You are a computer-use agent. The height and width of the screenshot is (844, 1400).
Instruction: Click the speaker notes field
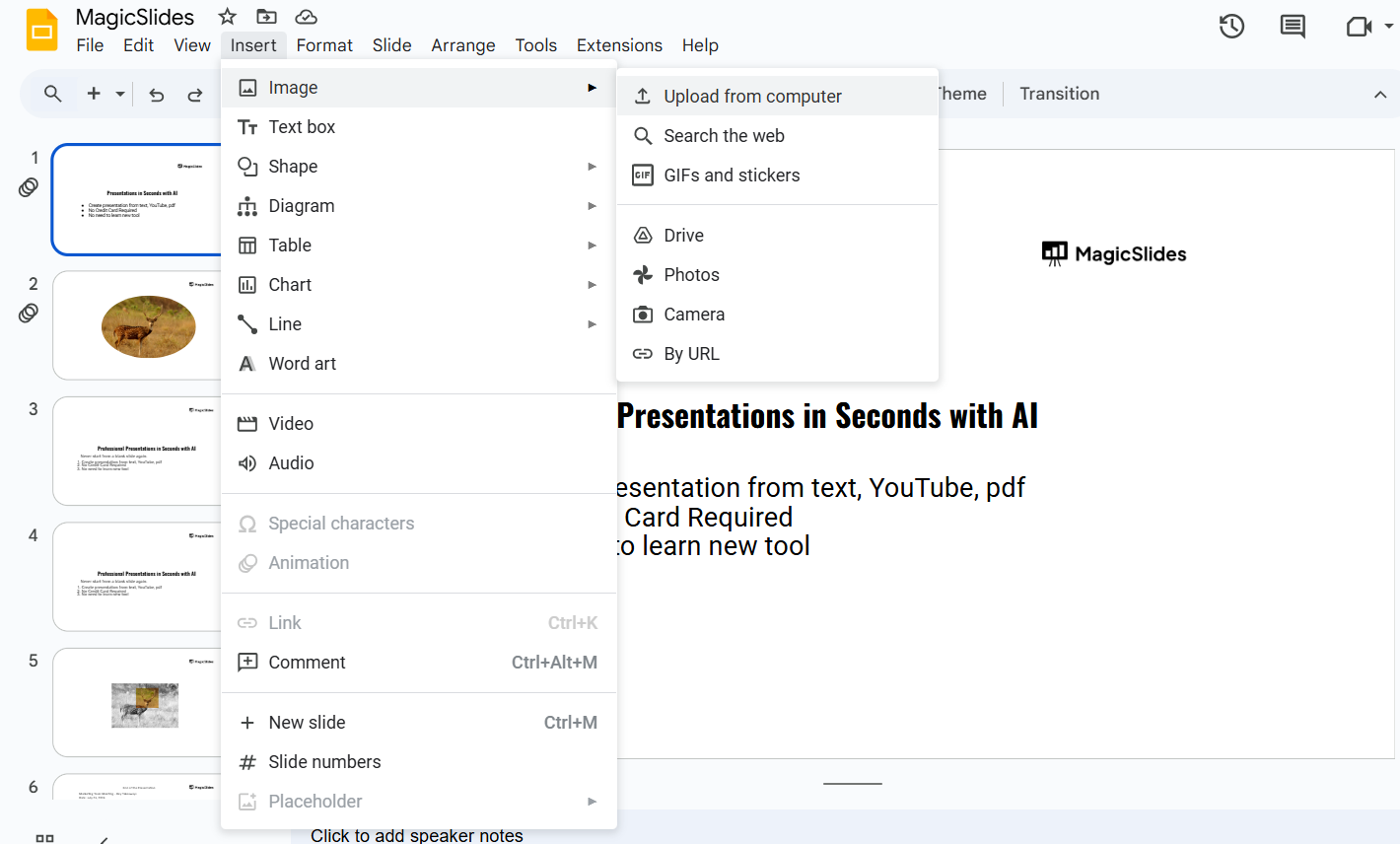(x=417, y=835)
